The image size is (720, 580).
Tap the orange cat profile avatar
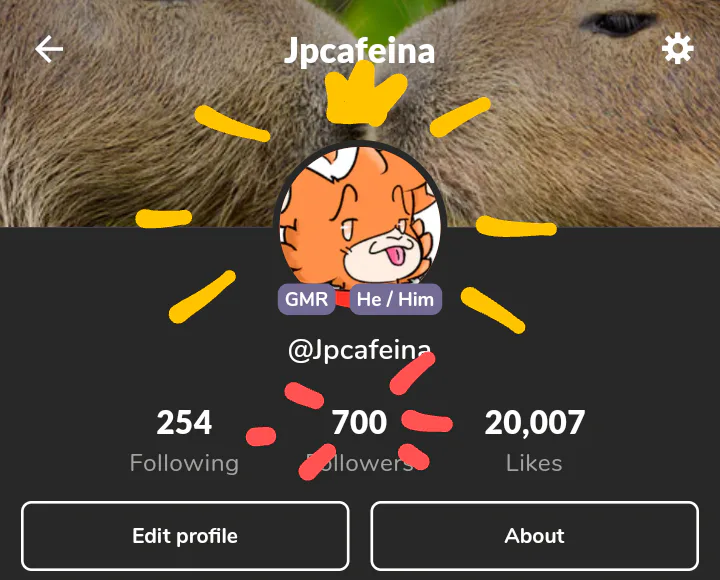[x=360, y=216]
